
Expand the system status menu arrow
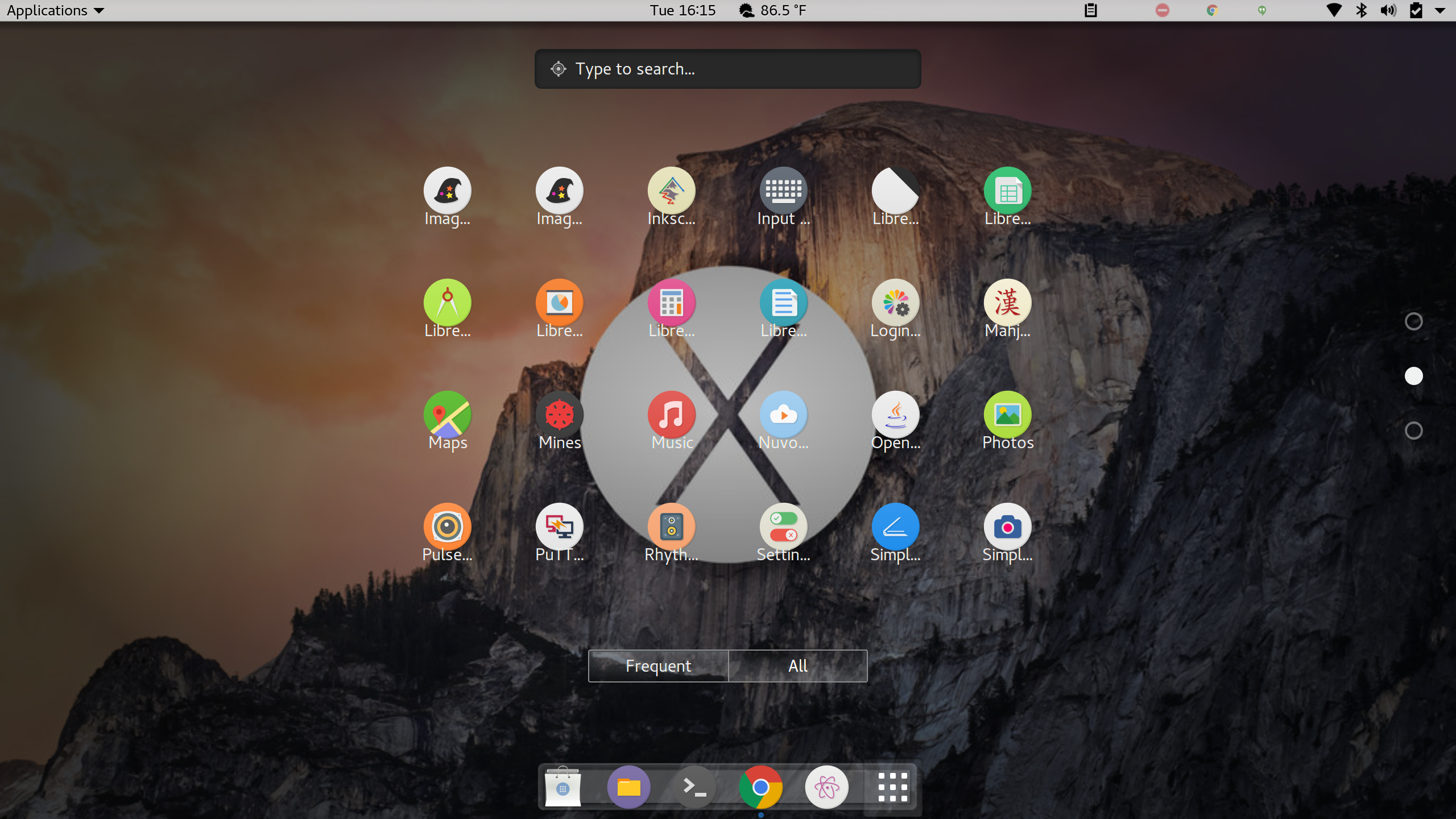1440,10
